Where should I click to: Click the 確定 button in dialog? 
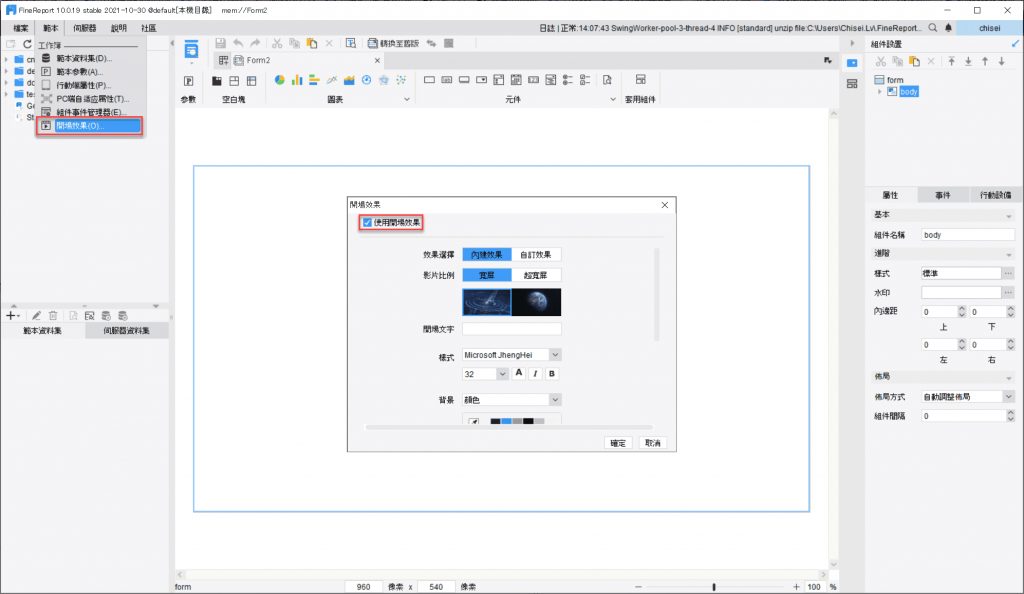618,443
